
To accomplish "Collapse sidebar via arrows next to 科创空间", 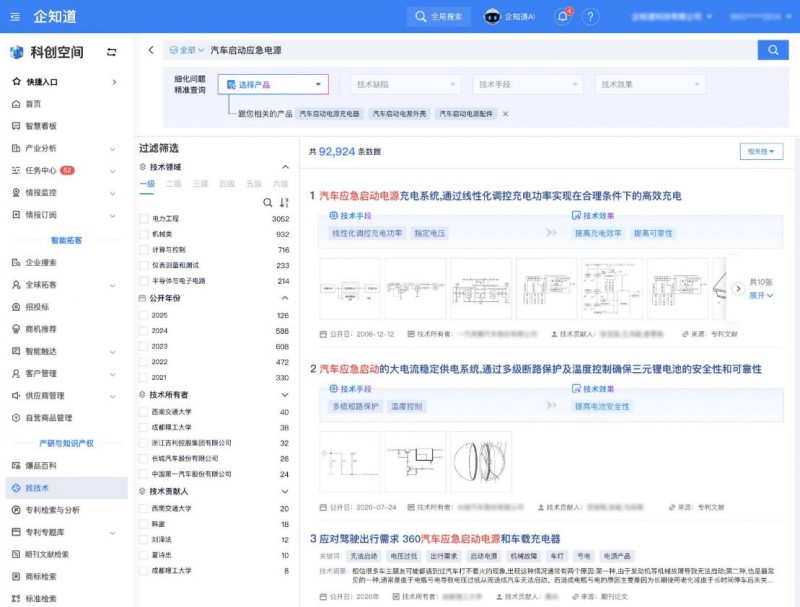I will click(110, 52).
